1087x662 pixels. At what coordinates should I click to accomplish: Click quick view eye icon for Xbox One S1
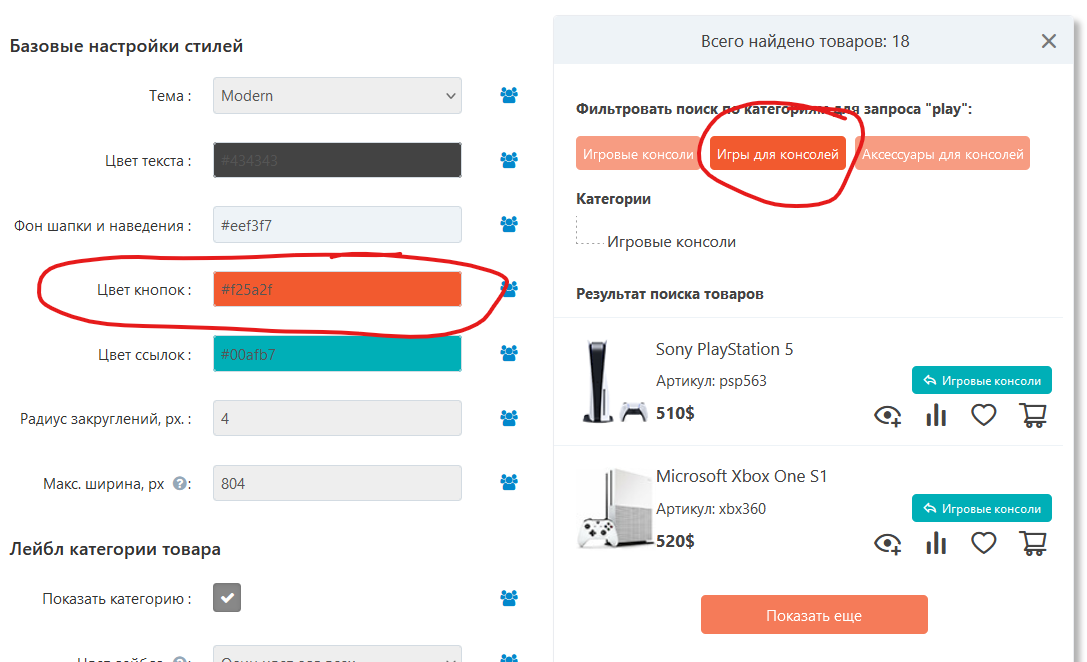[x=888, y=543]
